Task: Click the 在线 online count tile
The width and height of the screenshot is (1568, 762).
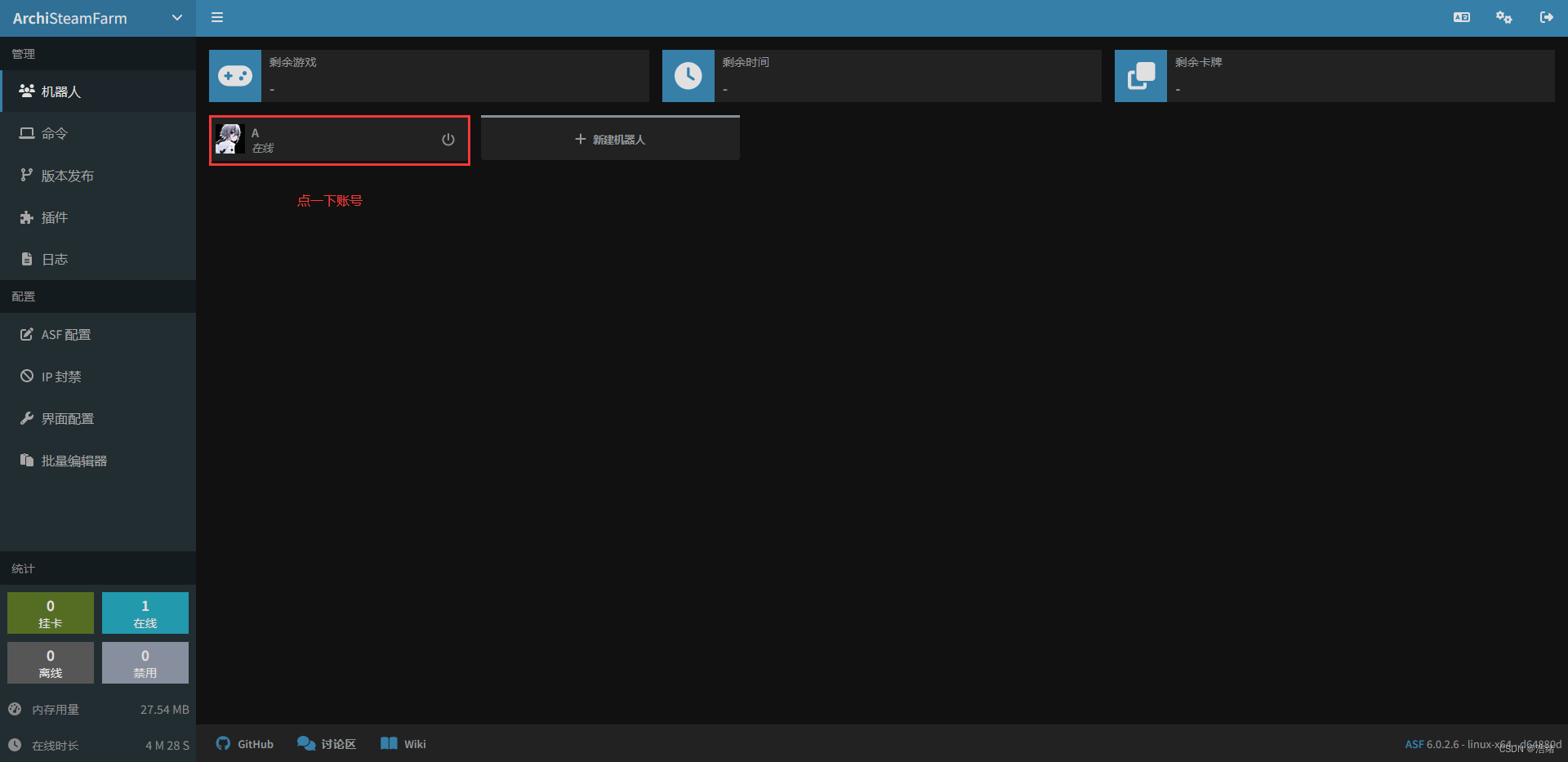Action: [145, 613]
